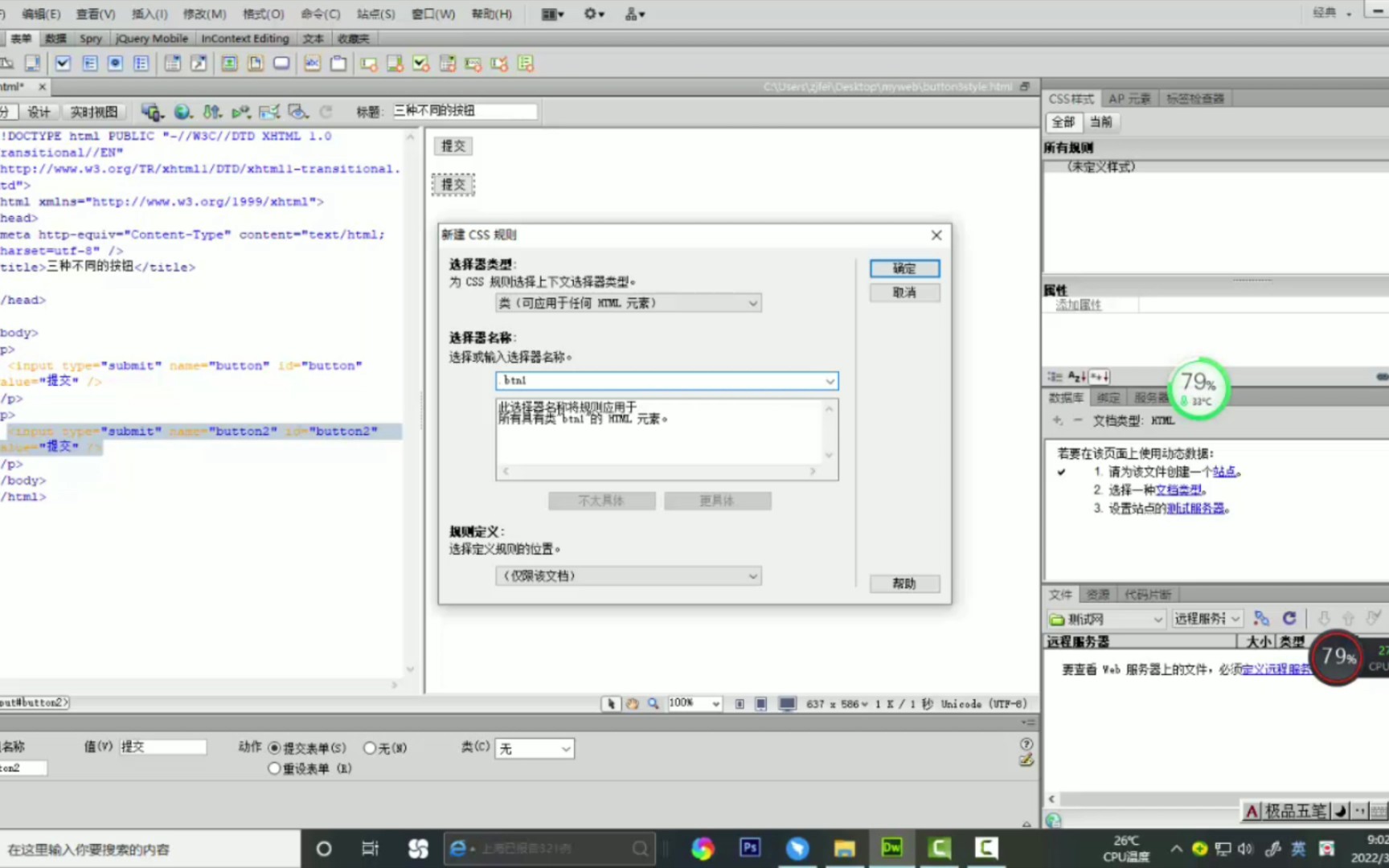Insert a select list/menu form element
This screenshot has height=868, width=1389.
tap(172, 63)
